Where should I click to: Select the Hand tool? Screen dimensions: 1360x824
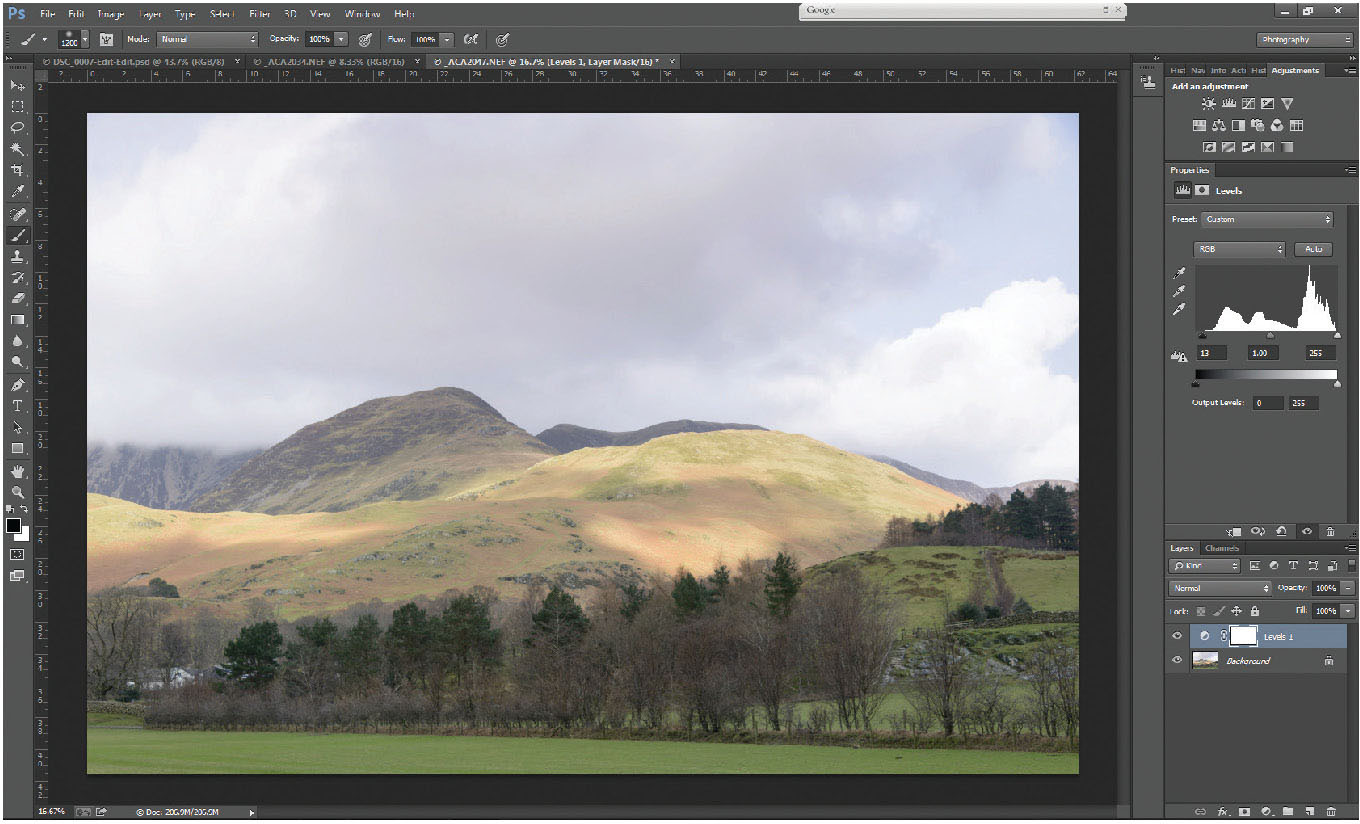(17, 471)
